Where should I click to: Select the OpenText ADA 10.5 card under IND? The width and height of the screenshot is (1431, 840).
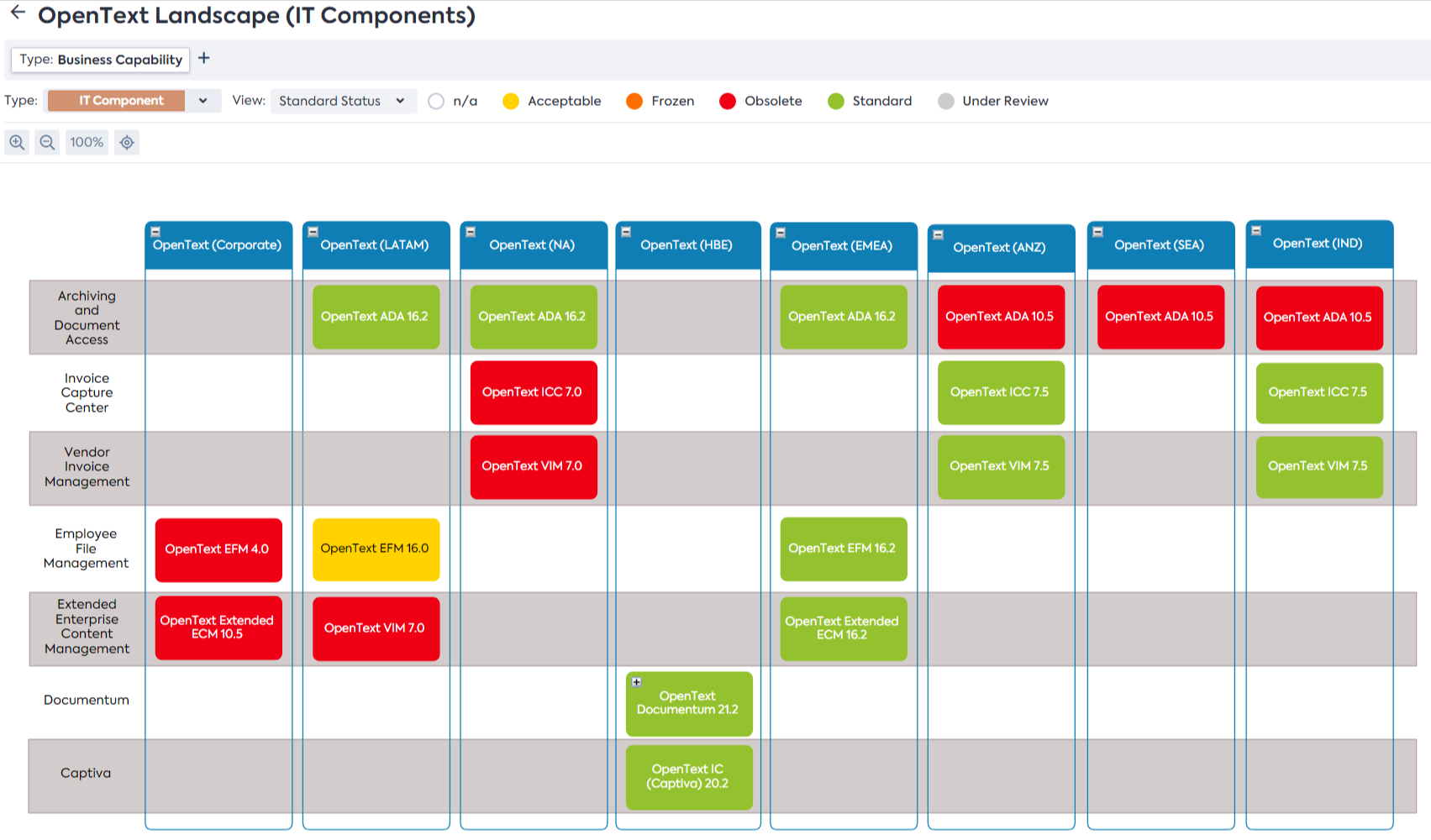1319,318
